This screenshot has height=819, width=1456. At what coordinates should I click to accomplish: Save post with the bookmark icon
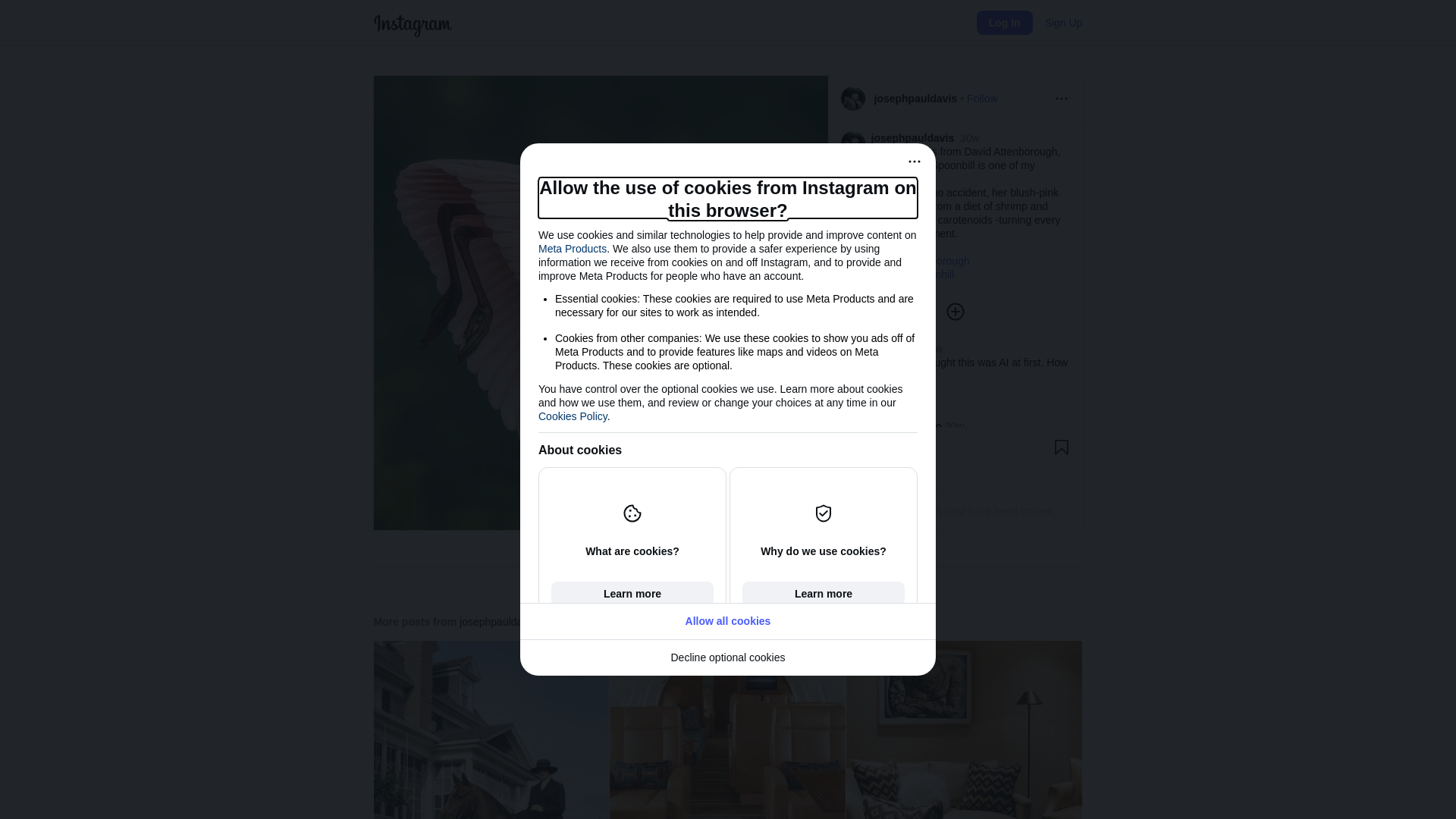pyautogui.click(x=1061, y=447)
